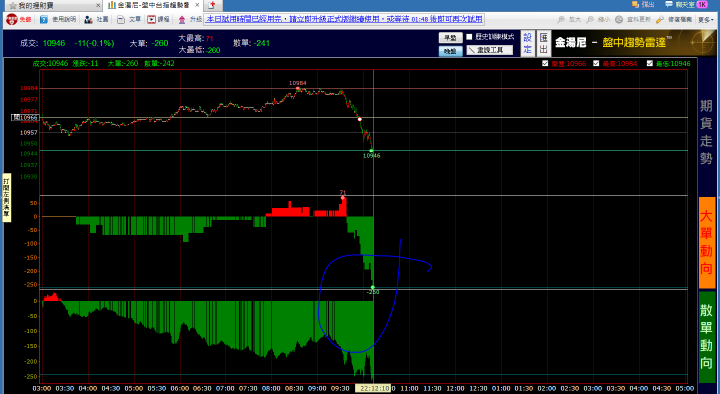
Task: Click the new tab plus icon
Action: (x=212, y=6)
